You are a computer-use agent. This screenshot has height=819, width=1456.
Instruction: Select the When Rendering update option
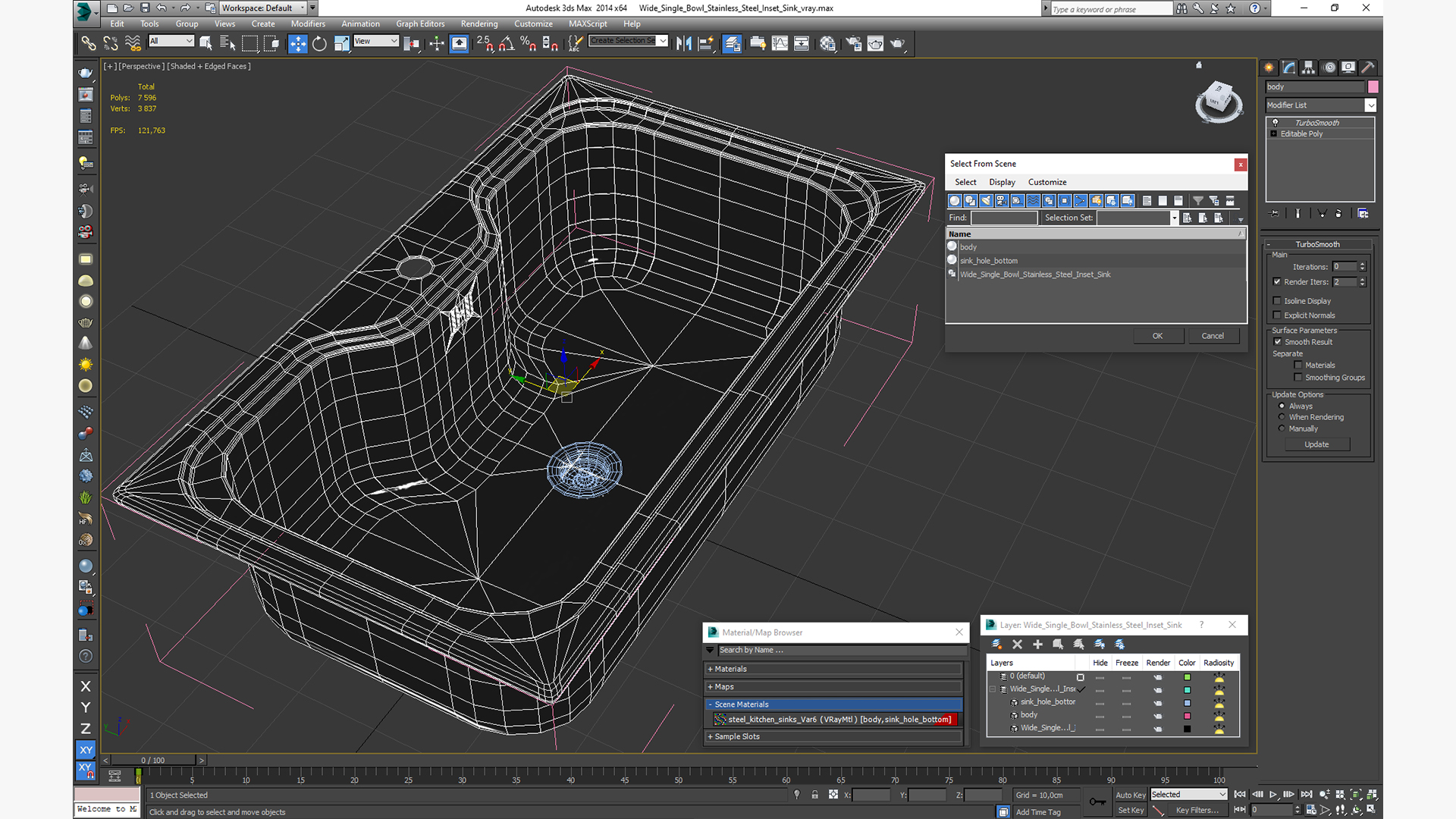tap(1282, 417)
